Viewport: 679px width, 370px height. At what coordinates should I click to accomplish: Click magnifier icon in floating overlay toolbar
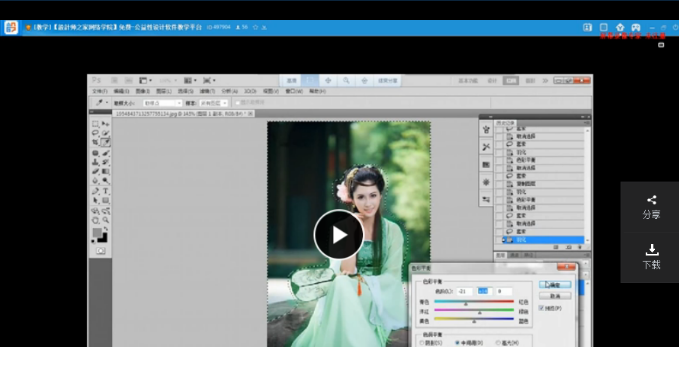[x=346, y=81]
